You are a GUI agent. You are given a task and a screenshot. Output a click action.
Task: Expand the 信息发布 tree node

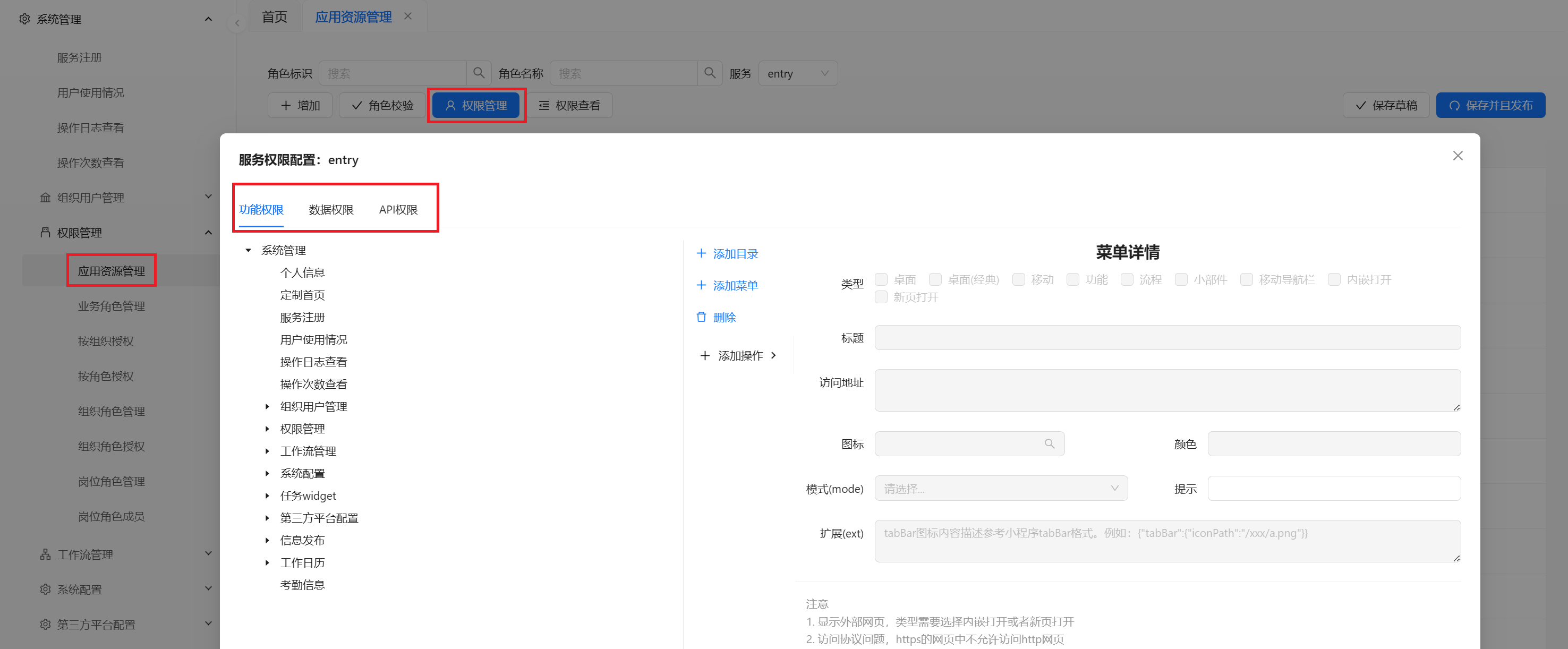click(x=267, y=540)
